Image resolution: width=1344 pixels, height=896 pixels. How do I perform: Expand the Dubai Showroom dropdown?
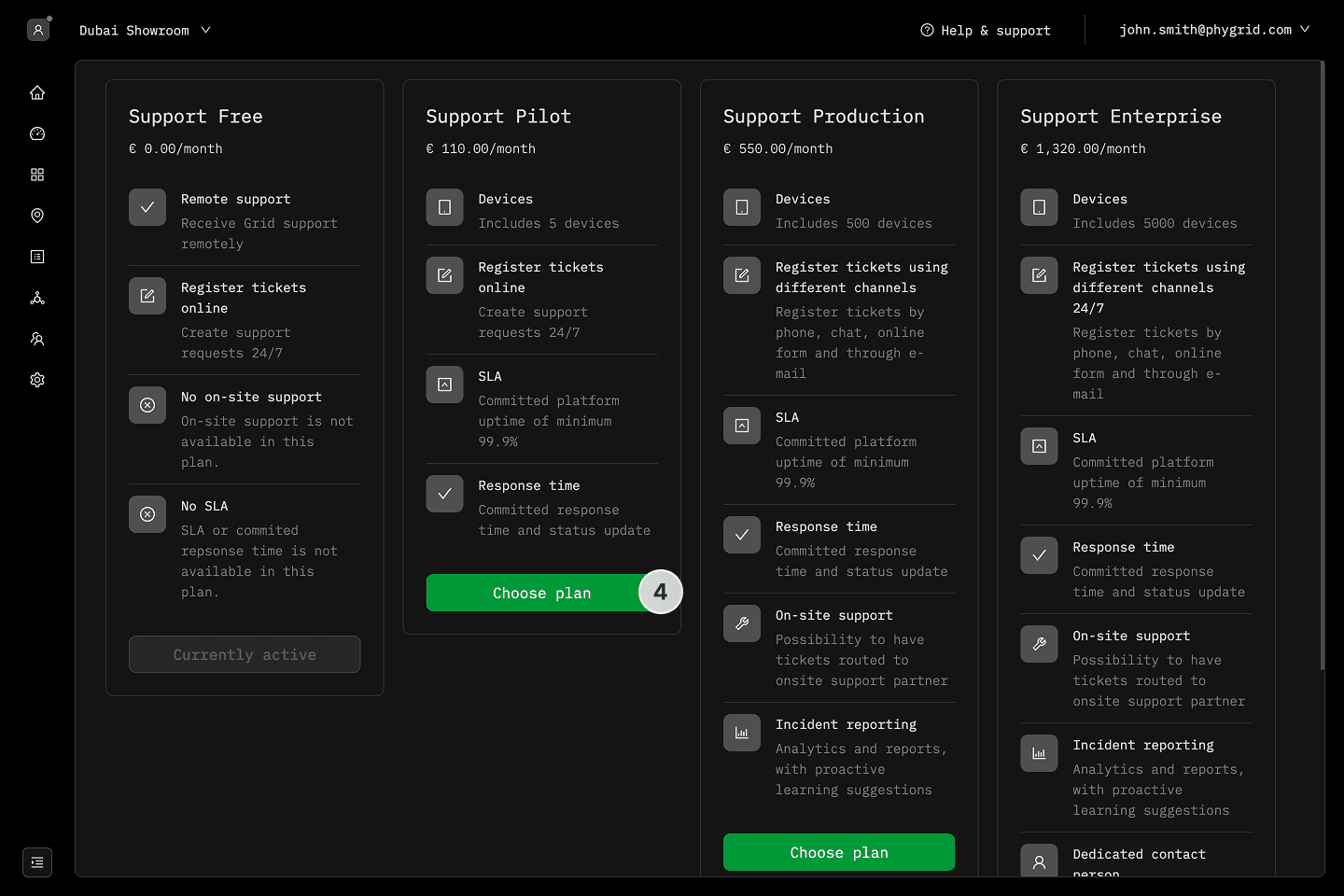click(145, 30)
